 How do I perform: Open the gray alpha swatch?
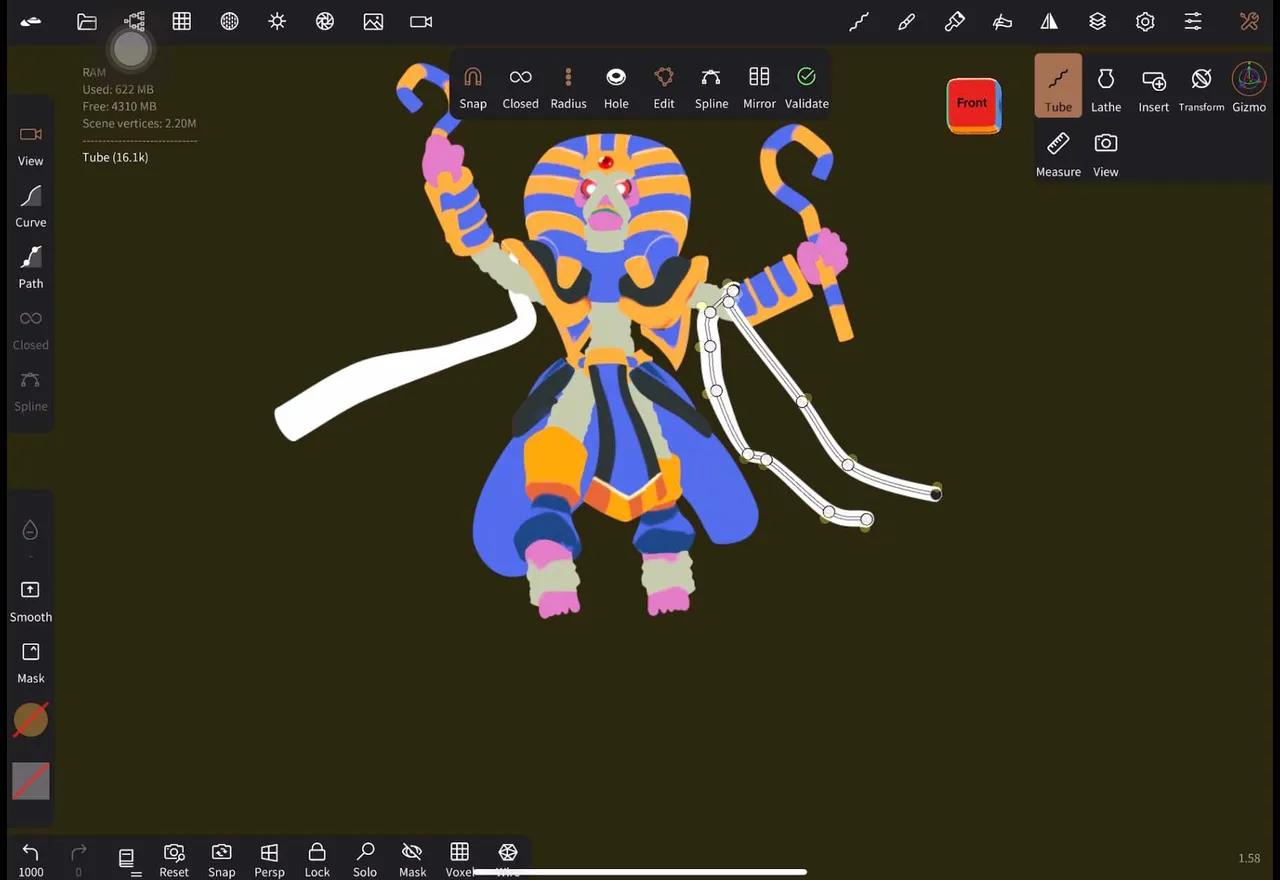30,781
